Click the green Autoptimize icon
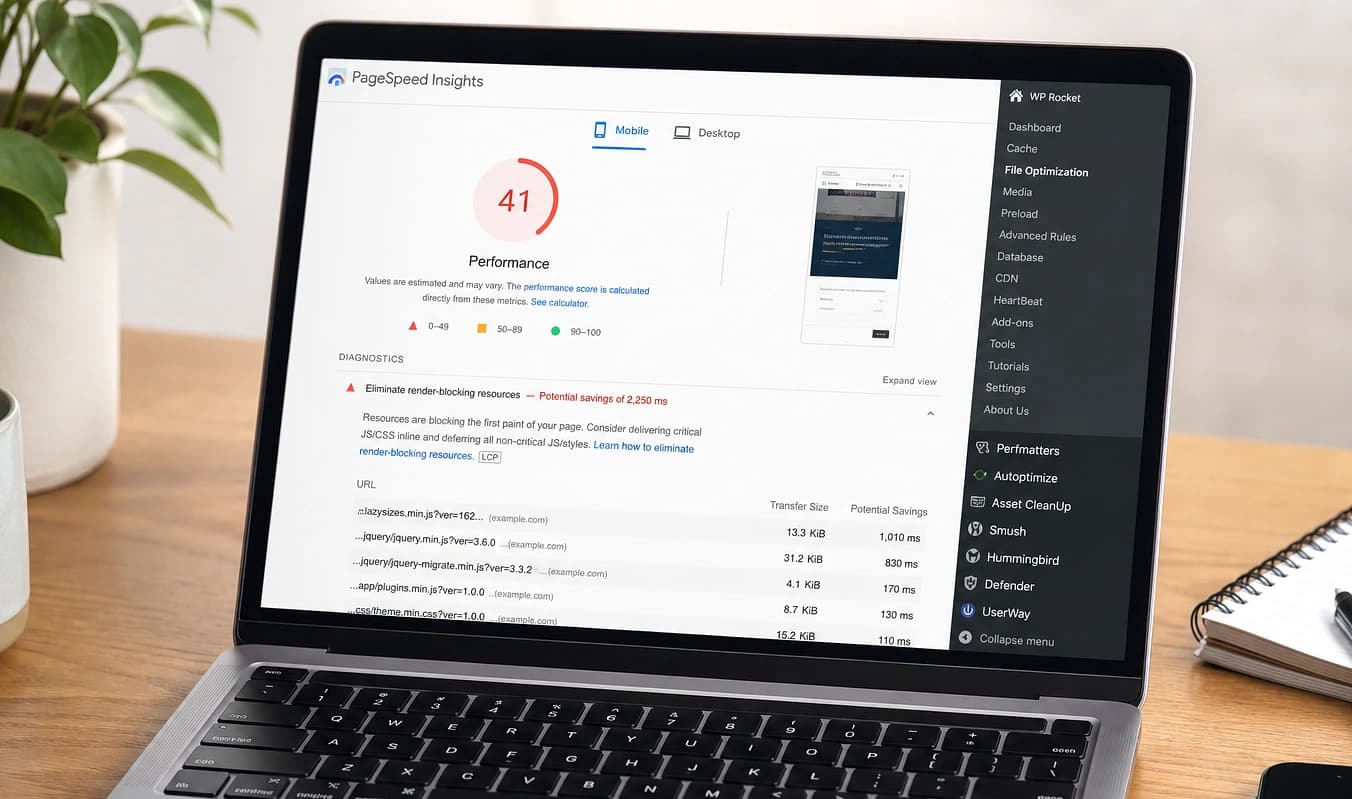This screenshot has height=799, width=1352. 980,476
